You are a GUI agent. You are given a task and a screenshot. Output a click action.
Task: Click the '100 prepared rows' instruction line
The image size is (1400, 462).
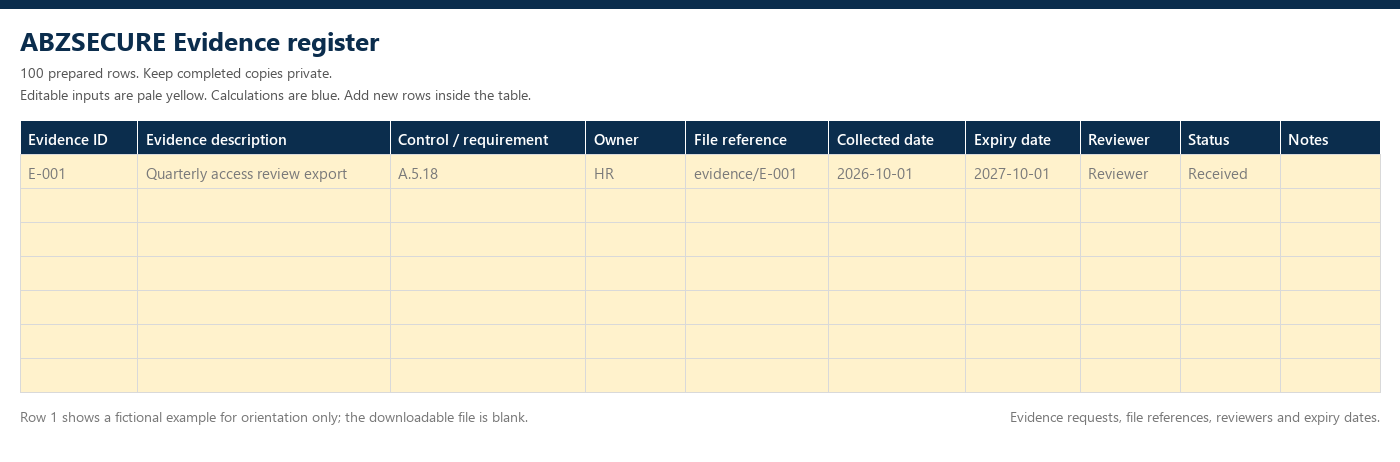(x=176, y=73)
